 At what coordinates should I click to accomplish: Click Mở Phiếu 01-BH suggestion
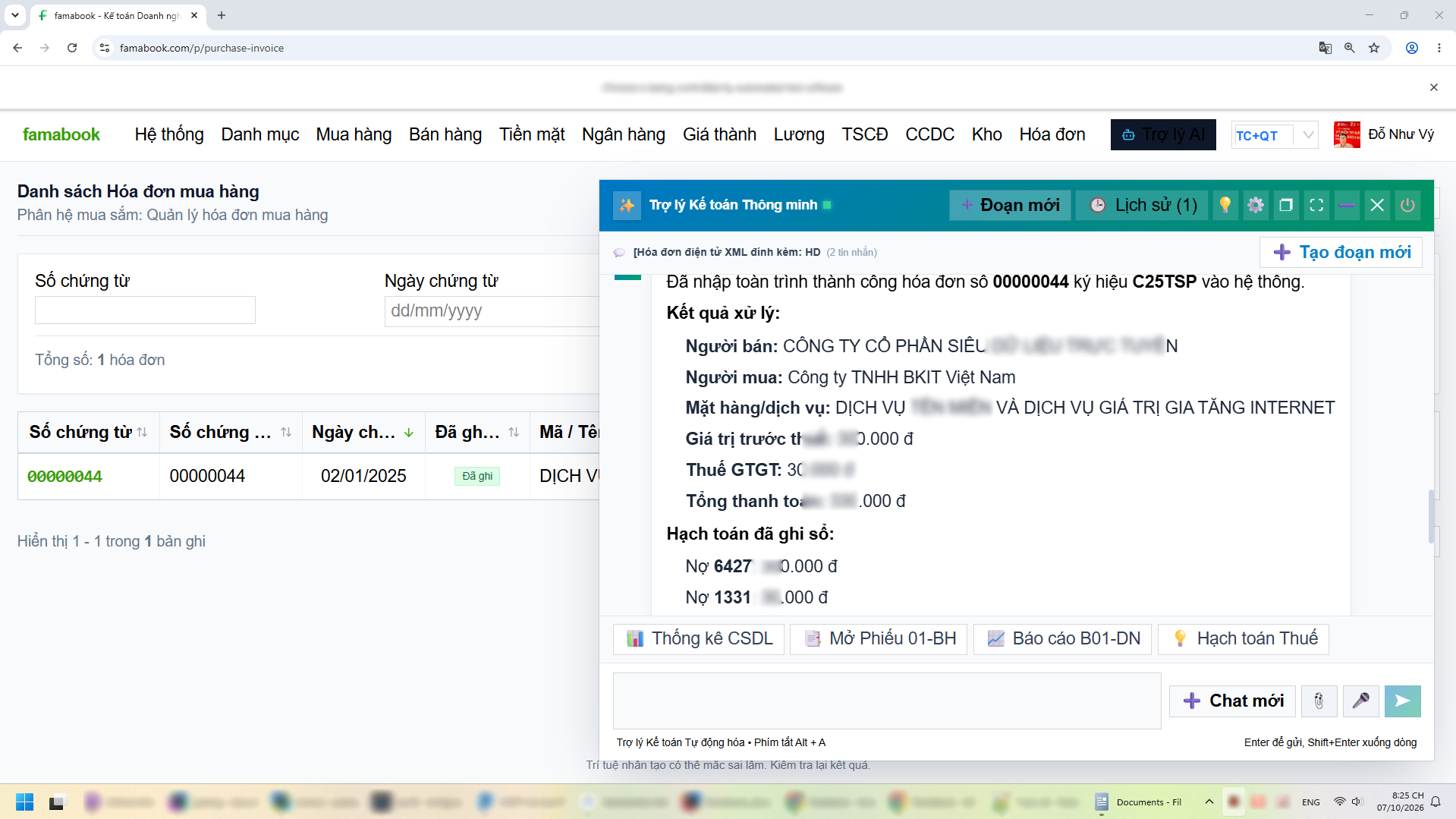tap(879, 638)
